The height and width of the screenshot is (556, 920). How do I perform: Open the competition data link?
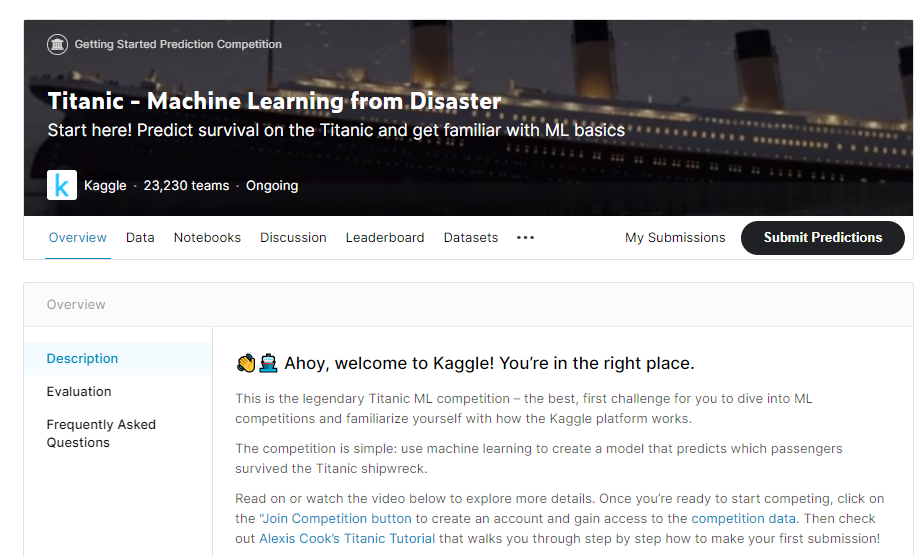tap(743, 518)
